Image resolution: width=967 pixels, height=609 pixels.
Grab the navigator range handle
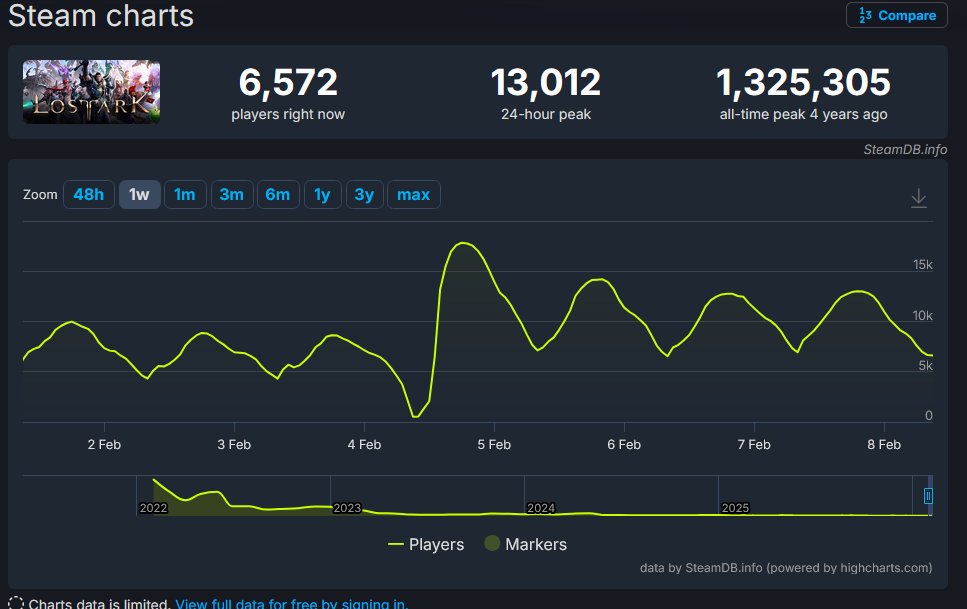point(928,495)
